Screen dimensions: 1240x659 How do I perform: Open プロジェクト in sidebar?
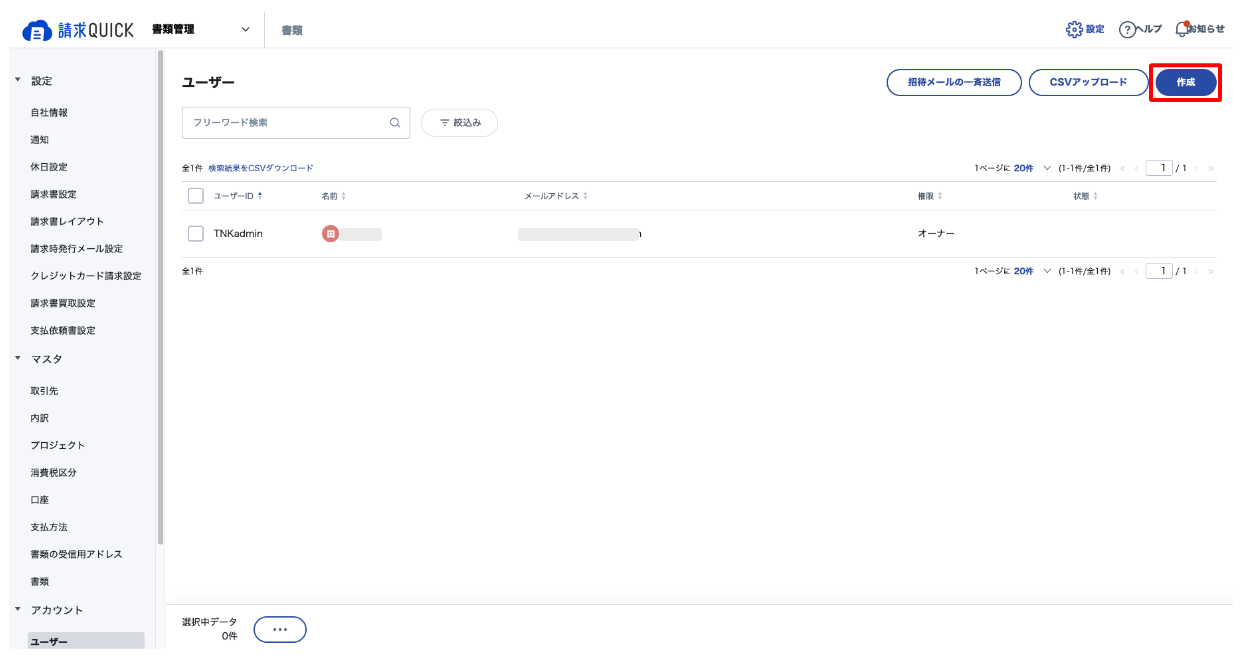pyautogui.click(x=58, y=445)
